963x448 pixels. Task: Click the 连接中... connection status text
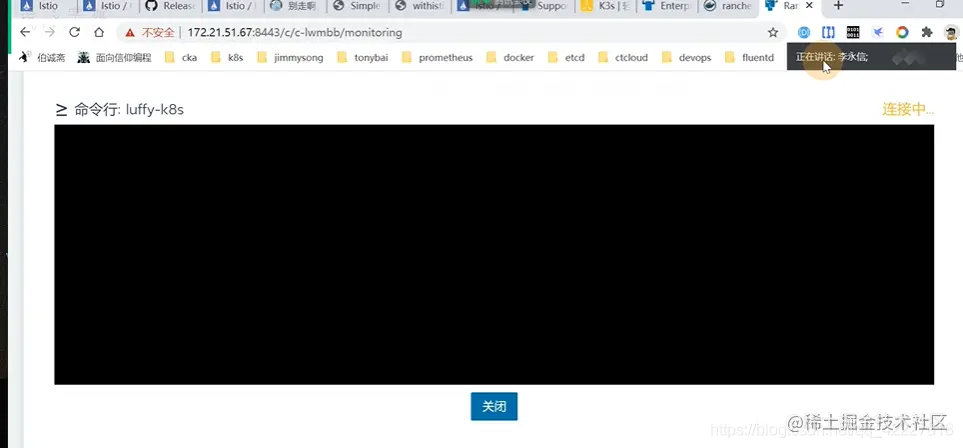[x=908, y=109]
